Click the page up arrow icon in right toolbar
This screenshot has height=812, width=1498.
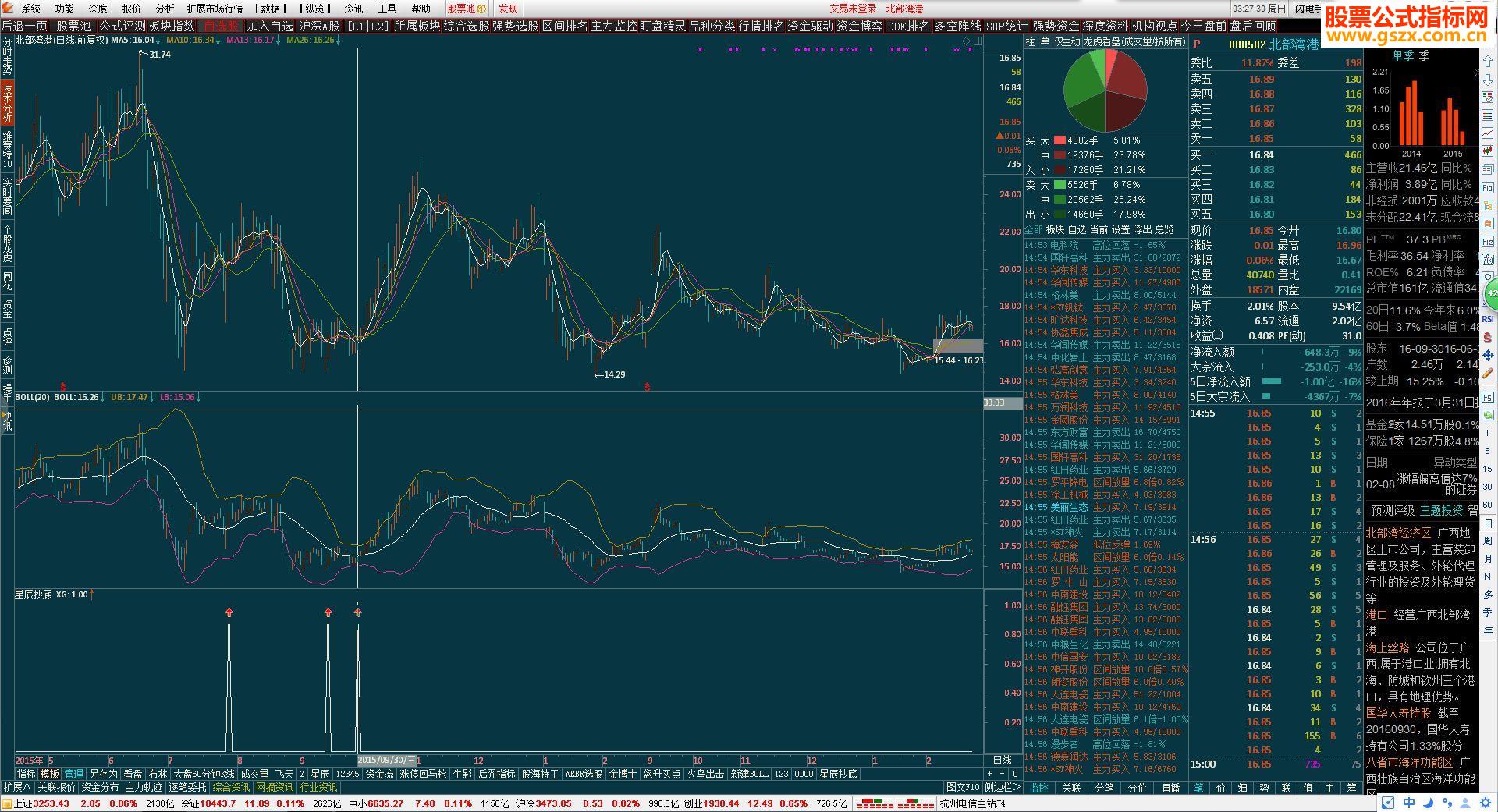(1488, 60)
